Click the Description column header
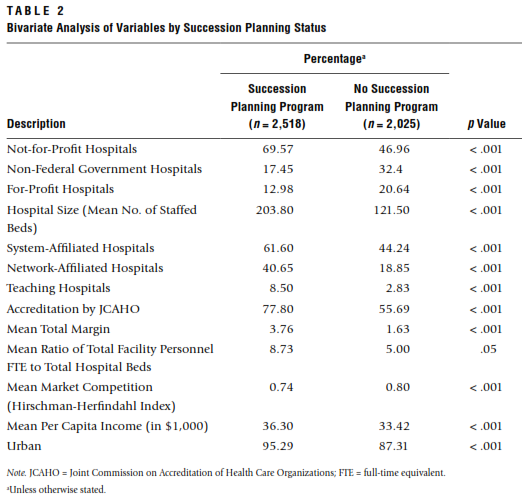This screenshot has width=522, height=500. click(36, 124)
